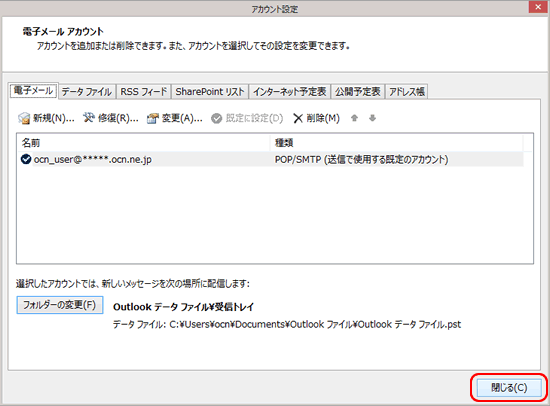
Task: Move account up with the up arrow
Action: (354, 118)
